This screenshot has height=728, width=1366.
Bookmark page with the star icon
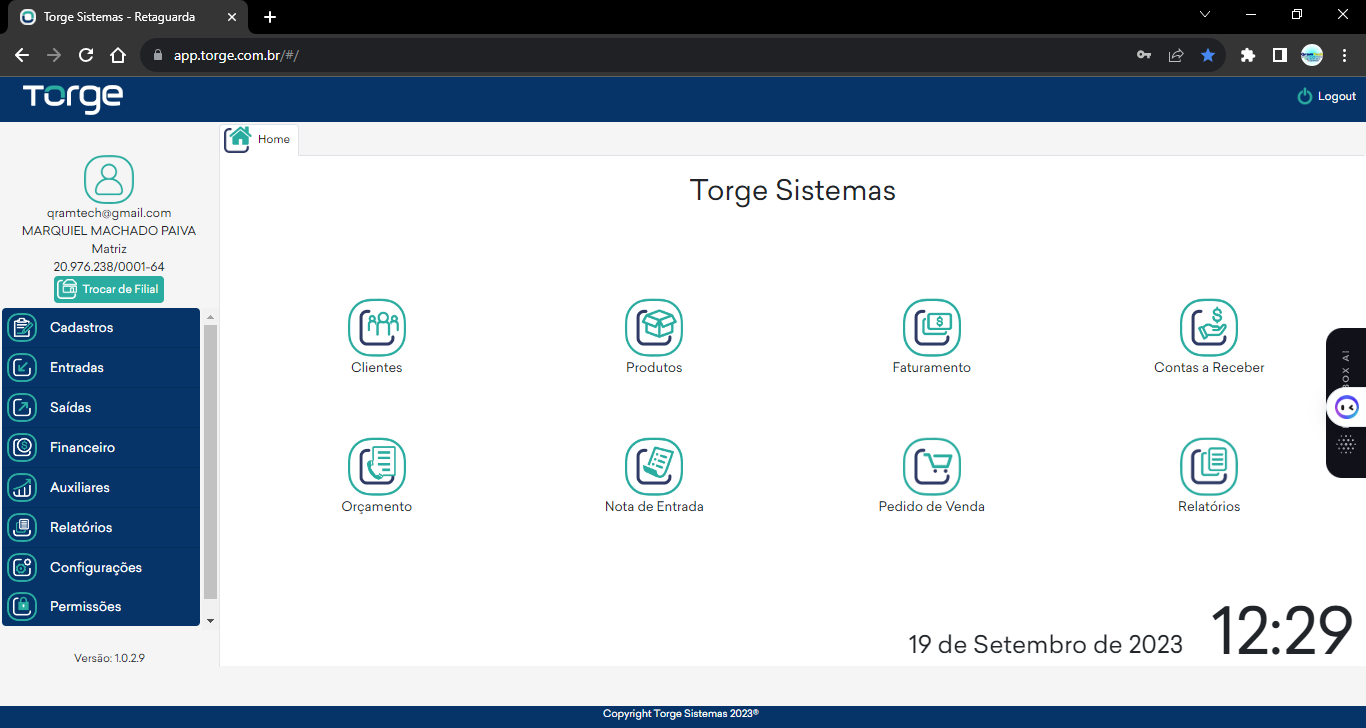(x=1207, y=55)
